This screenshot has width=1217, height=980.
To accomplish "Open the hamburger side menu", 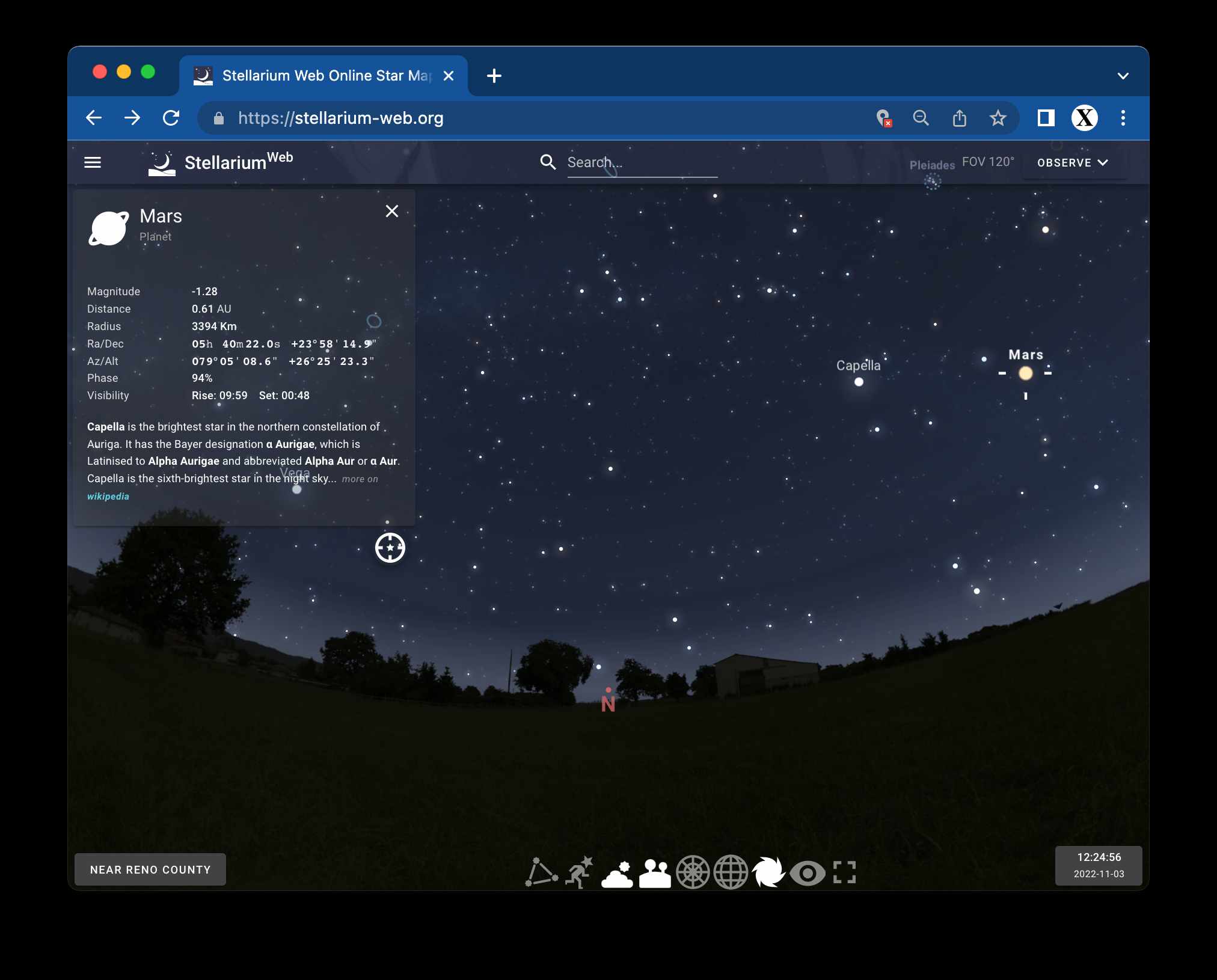I will click(93, 162).
